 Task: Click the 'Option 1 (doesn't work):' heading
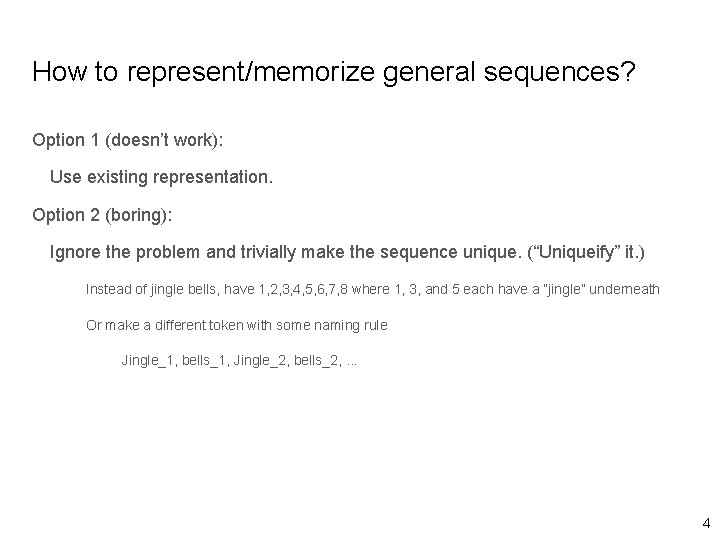128,140
